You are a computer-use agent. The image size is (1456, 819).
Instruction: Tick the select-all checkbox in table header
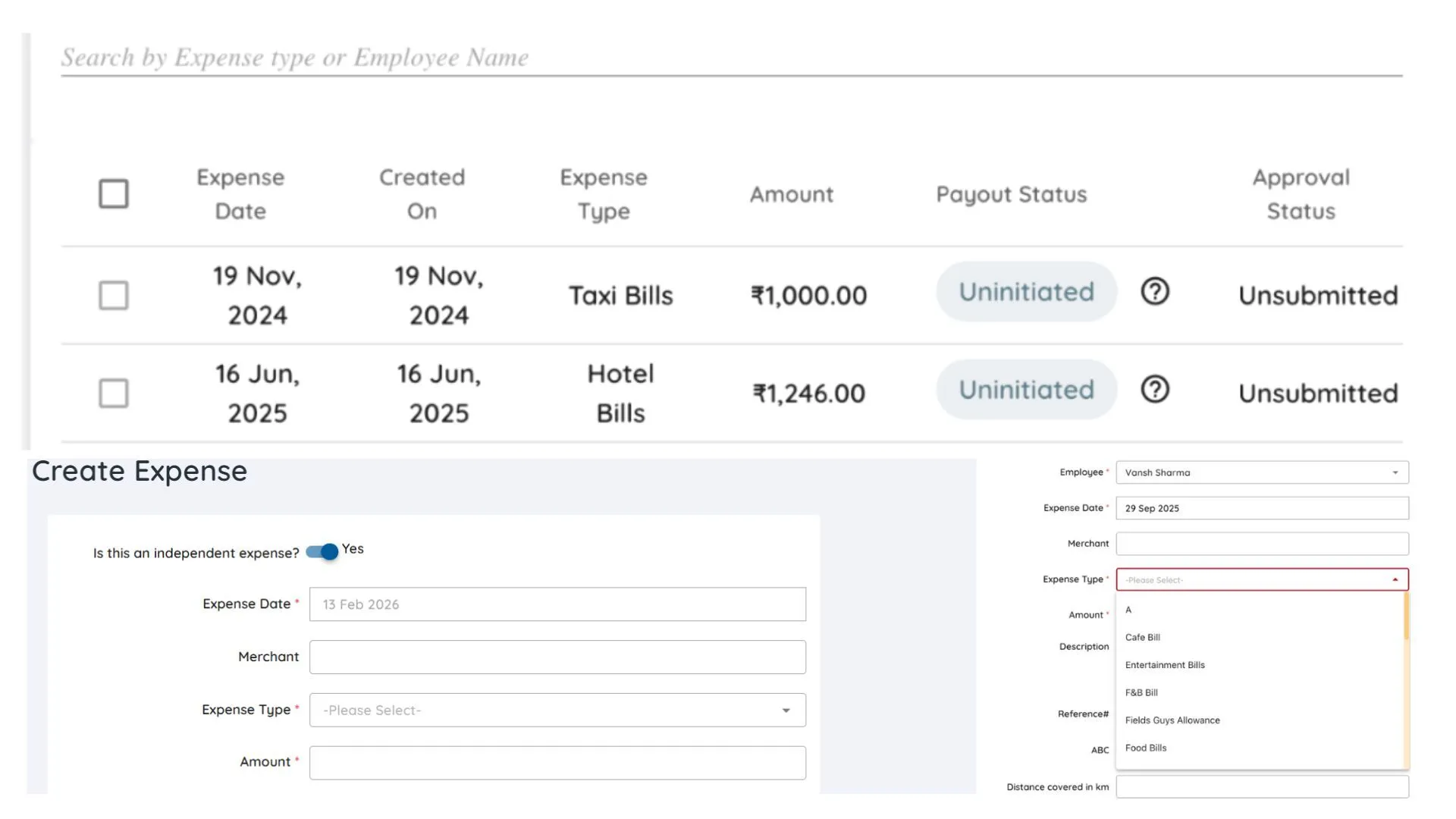[x=114, y=194]
